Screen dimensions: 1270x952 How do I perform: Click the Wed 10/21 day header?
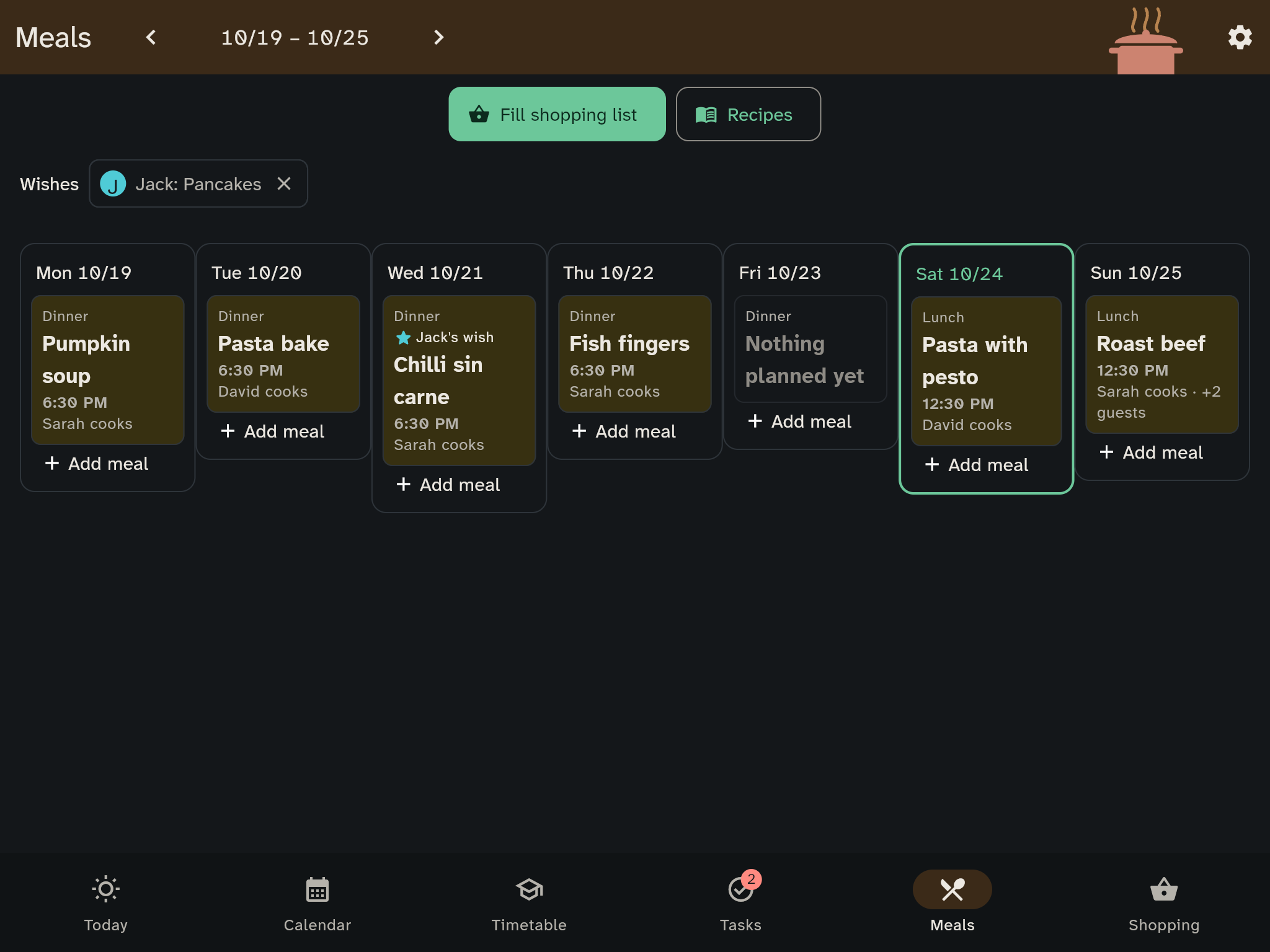click(435, 273)
